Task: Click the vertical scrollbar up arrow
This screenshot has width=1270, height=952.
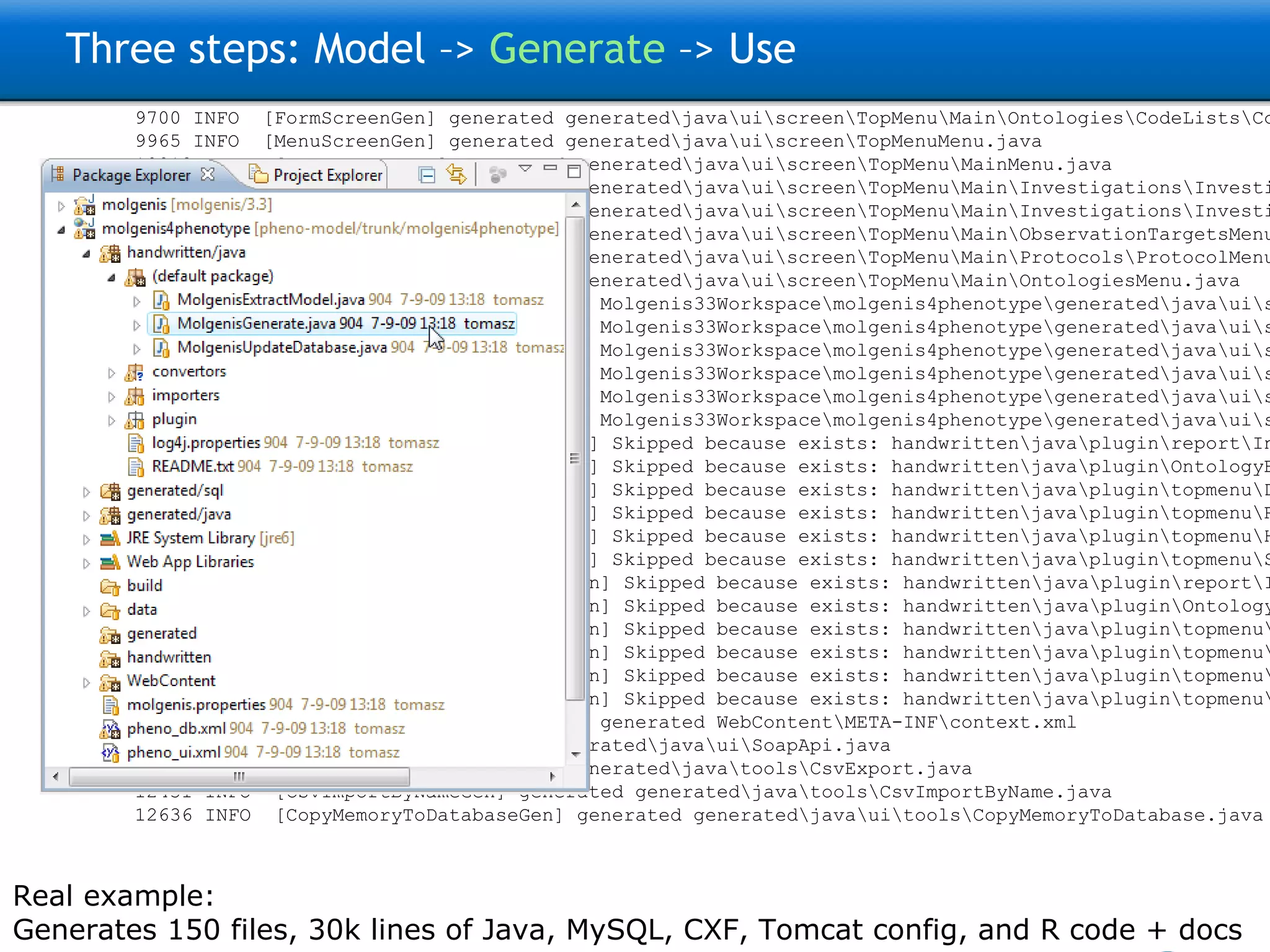Action: (575, 205)
